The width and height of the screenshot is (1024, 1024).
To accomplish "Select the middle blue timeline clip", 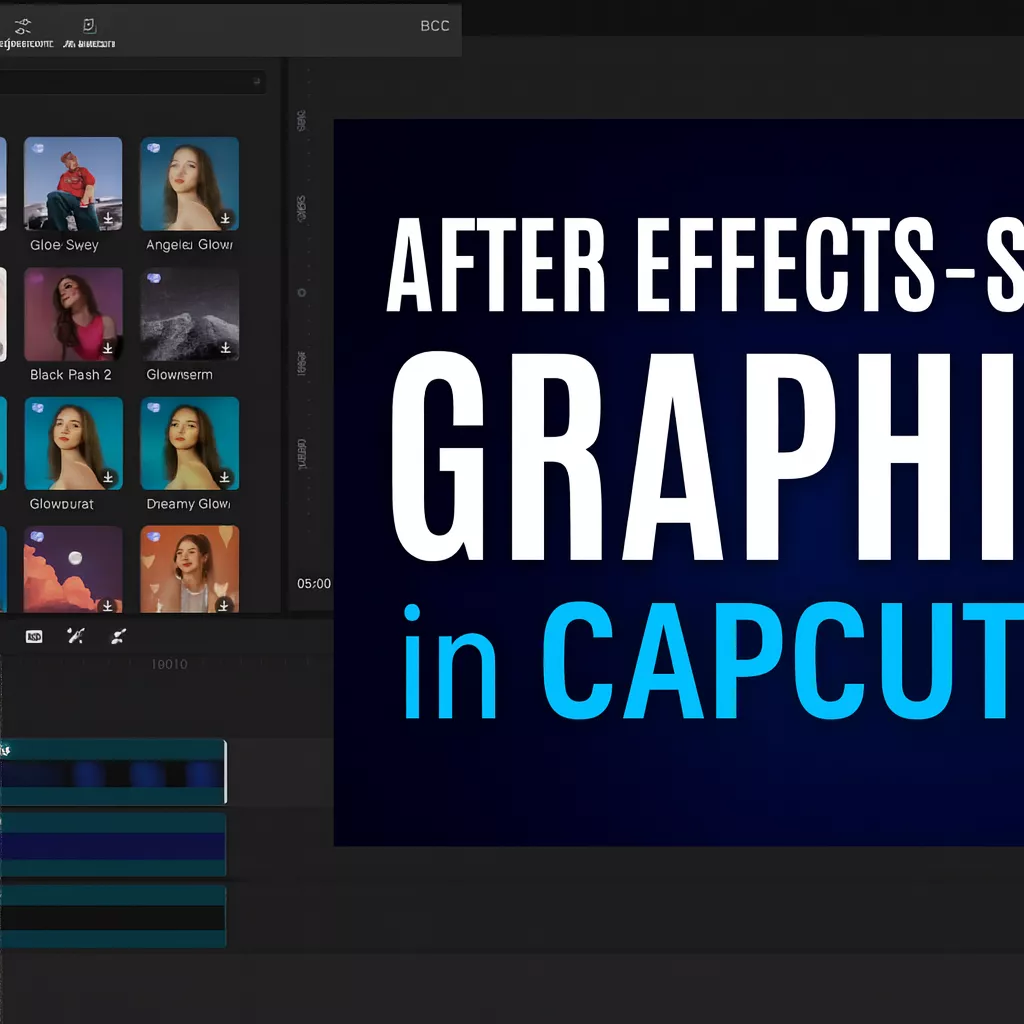I will (112, 845).
